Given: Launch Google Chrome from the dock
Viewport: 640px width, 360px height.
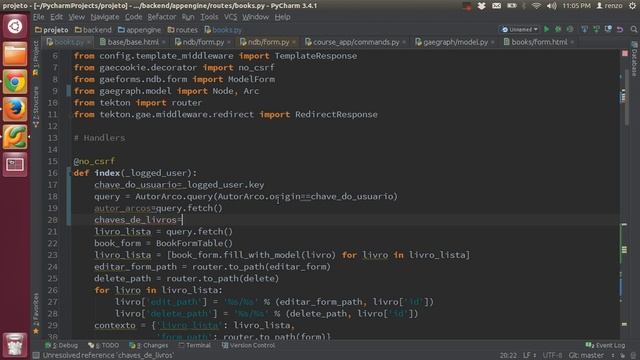Looking at the screenshot, I should pyautogui.click(x=15, y=82).
